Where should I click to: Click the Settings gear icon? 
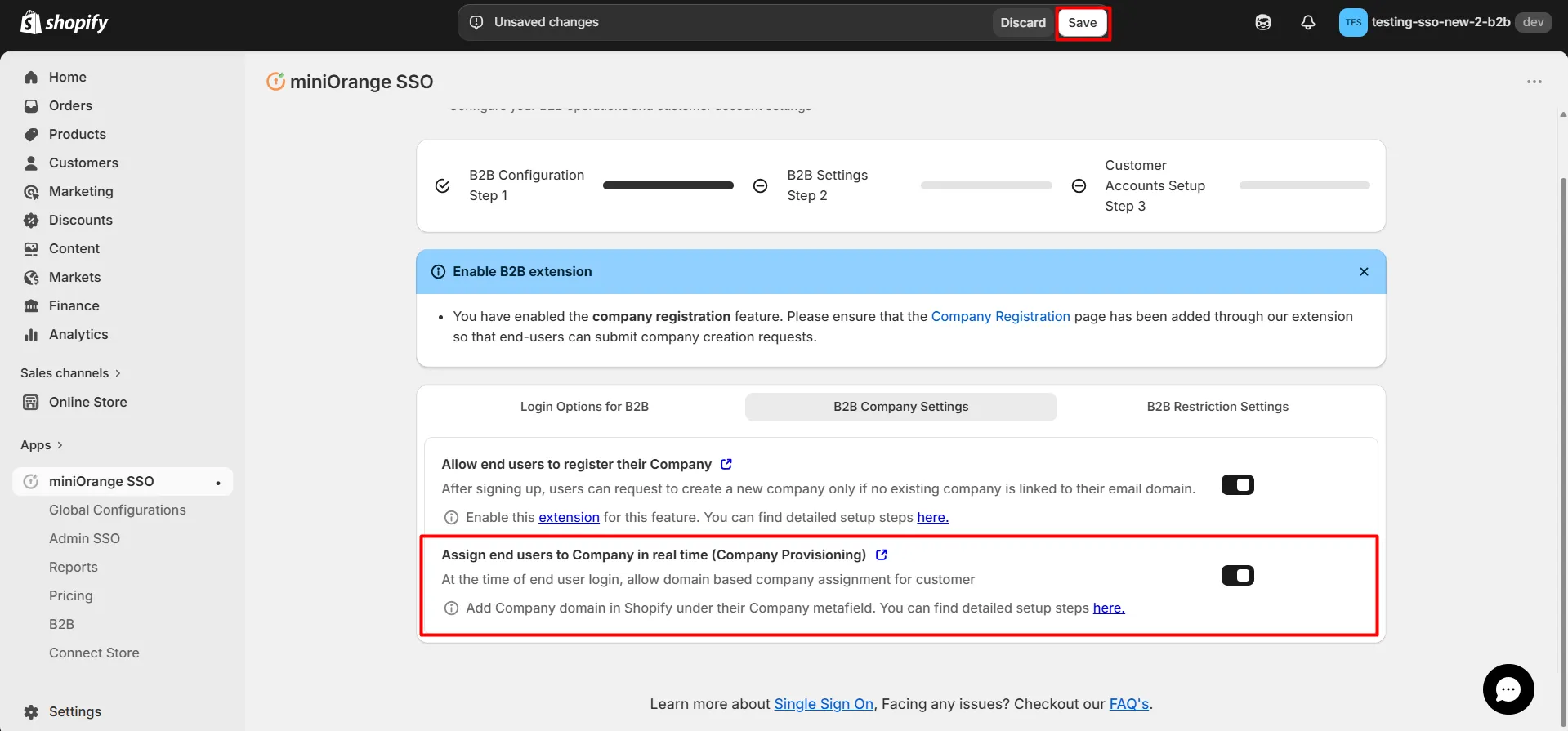coord(31,711)
